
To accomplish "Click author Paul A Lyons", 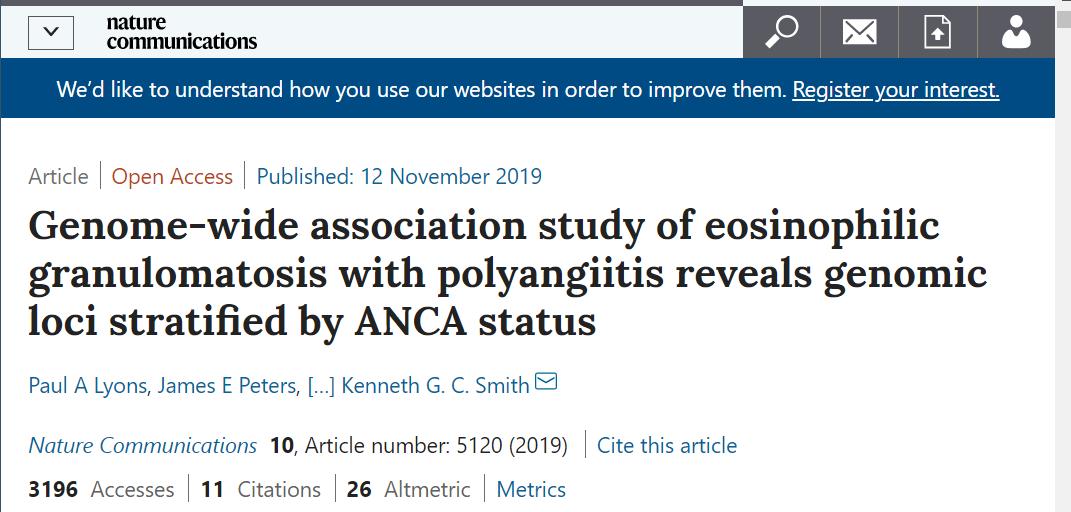I will (88, 386).
